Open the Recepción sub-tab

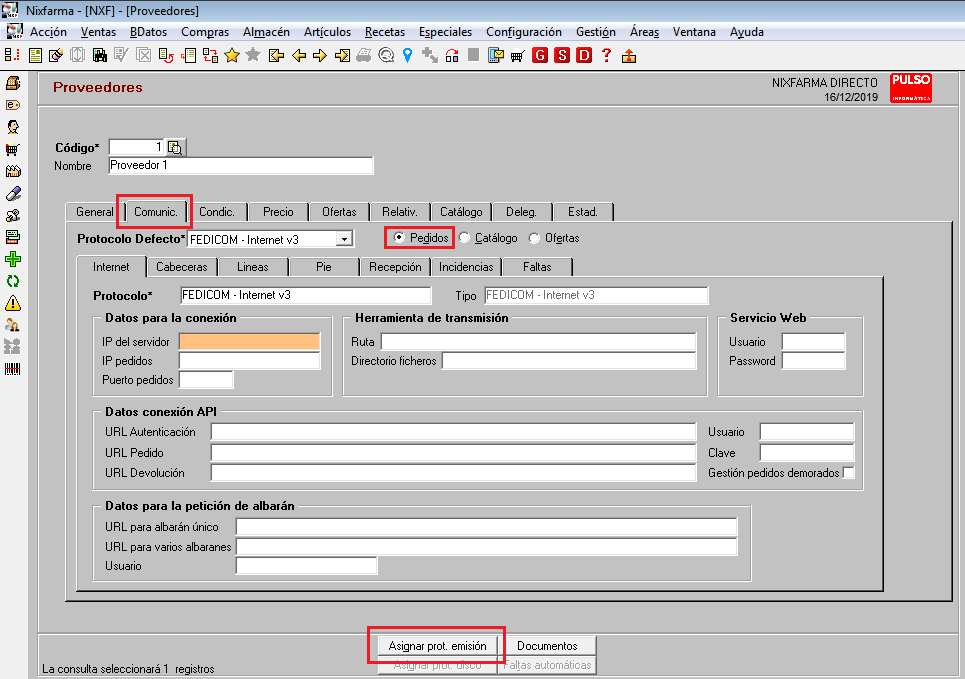pyautogui.click(x=395, y=267)
